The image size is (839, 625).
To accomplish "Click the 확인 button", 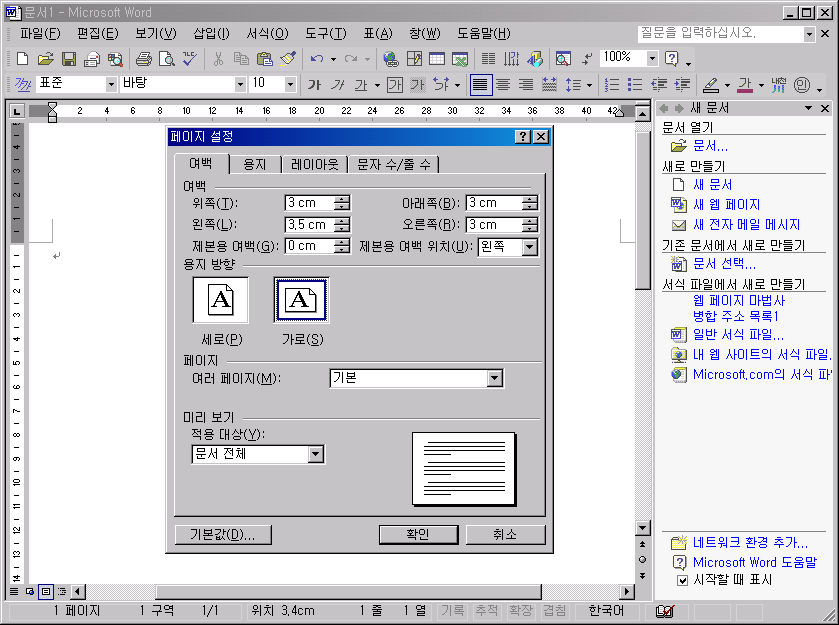I will click(418, 535).
